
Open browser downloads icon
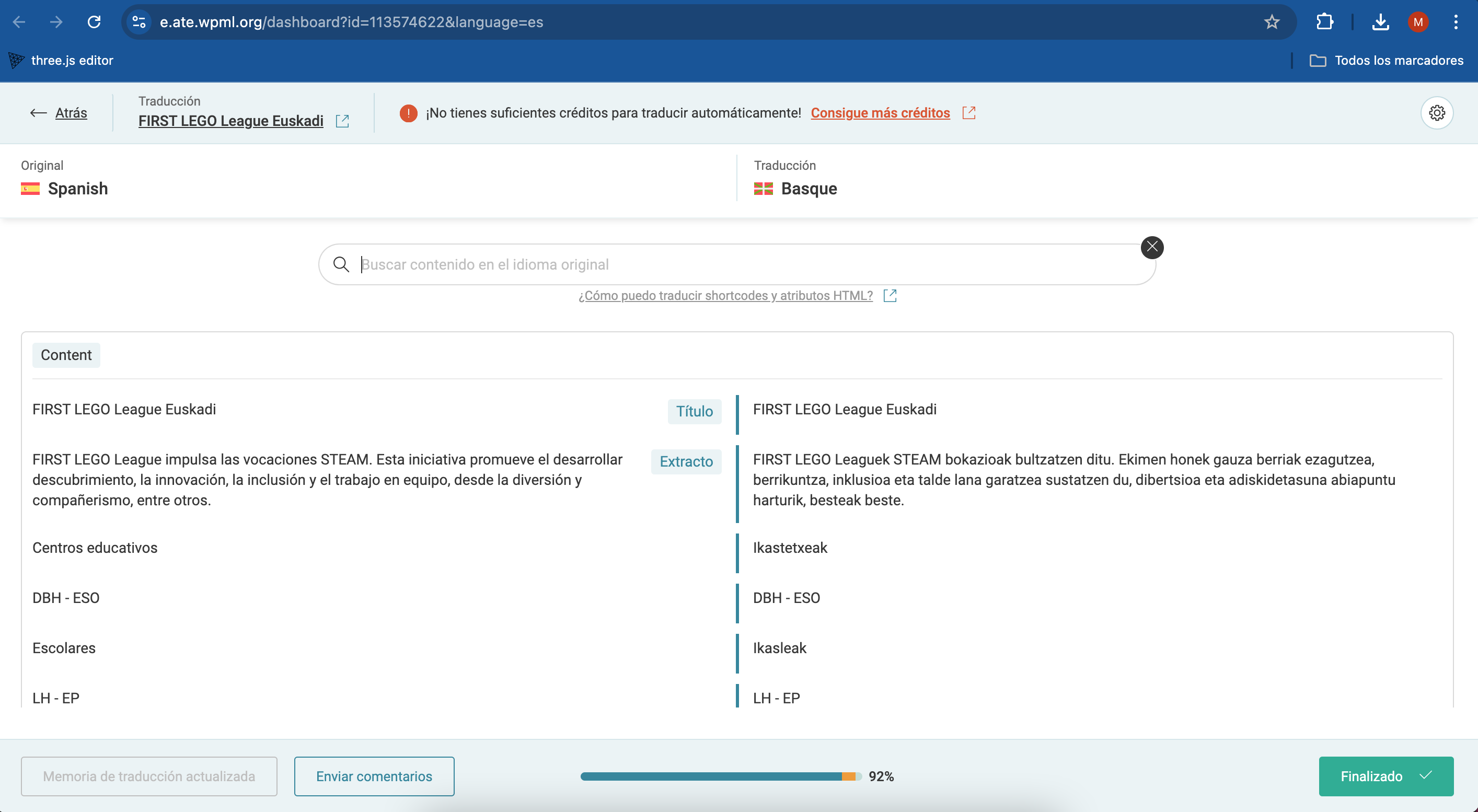[x=1380, y=22]
